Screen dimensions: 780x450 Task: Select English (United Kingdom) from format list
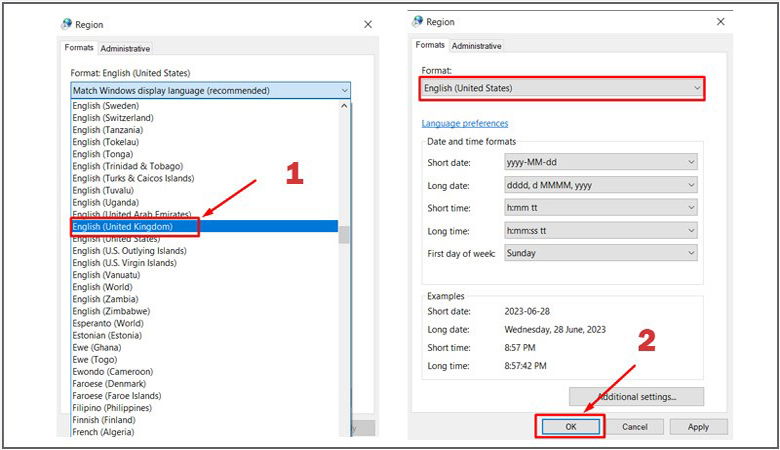135,227
